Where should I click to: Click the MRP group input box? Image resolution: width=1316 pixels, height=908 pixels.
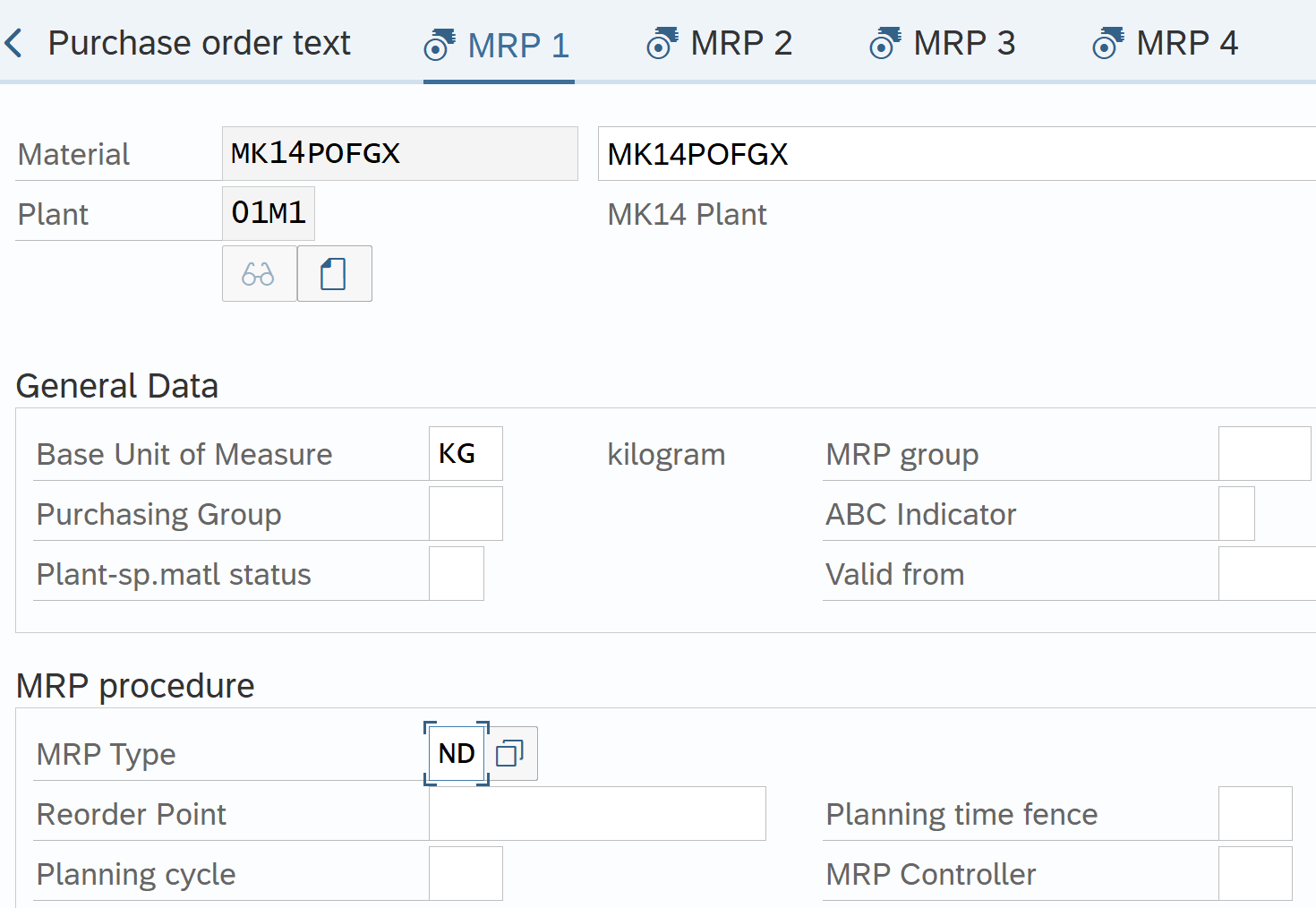pyautogui.click(x=1264, y=454)
